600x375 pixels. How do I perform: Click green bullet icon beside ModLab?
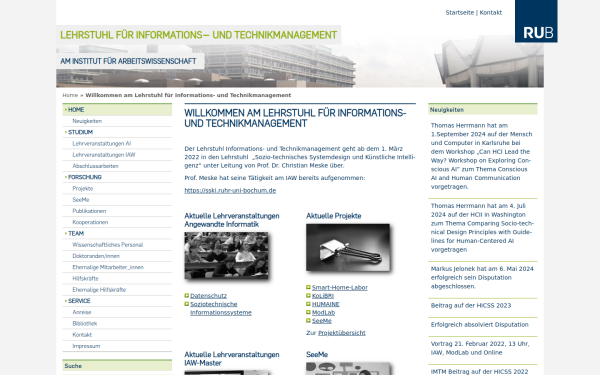(308, 312)
